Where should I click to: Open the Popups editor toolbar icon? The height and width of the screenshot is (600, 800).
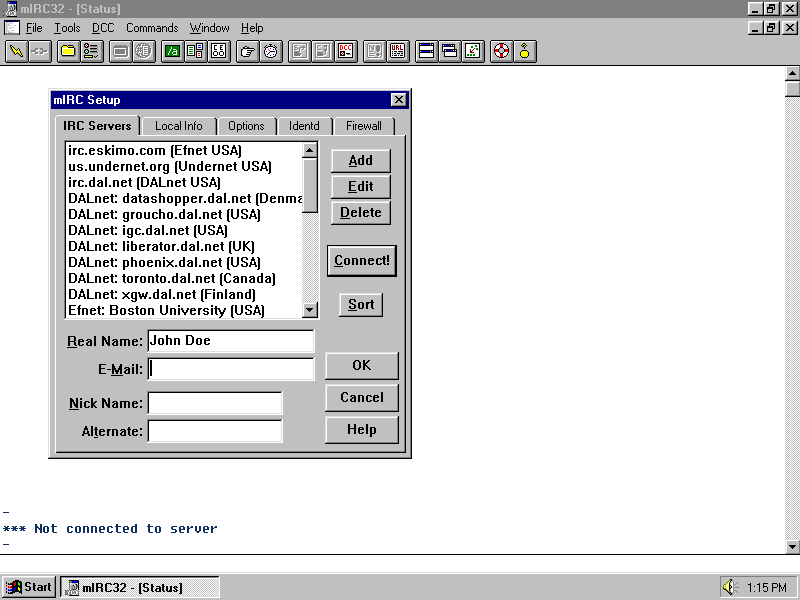(195, 52)
